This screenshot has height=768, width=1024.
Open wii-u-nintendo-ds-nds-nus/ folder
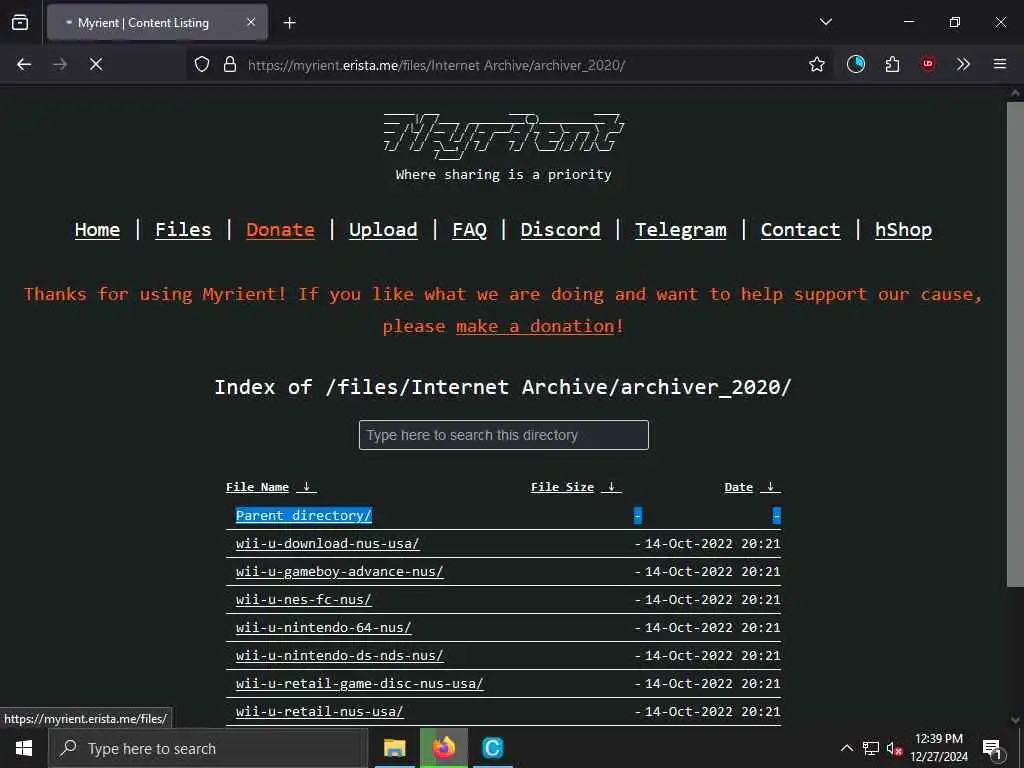[x=340, y=656]
